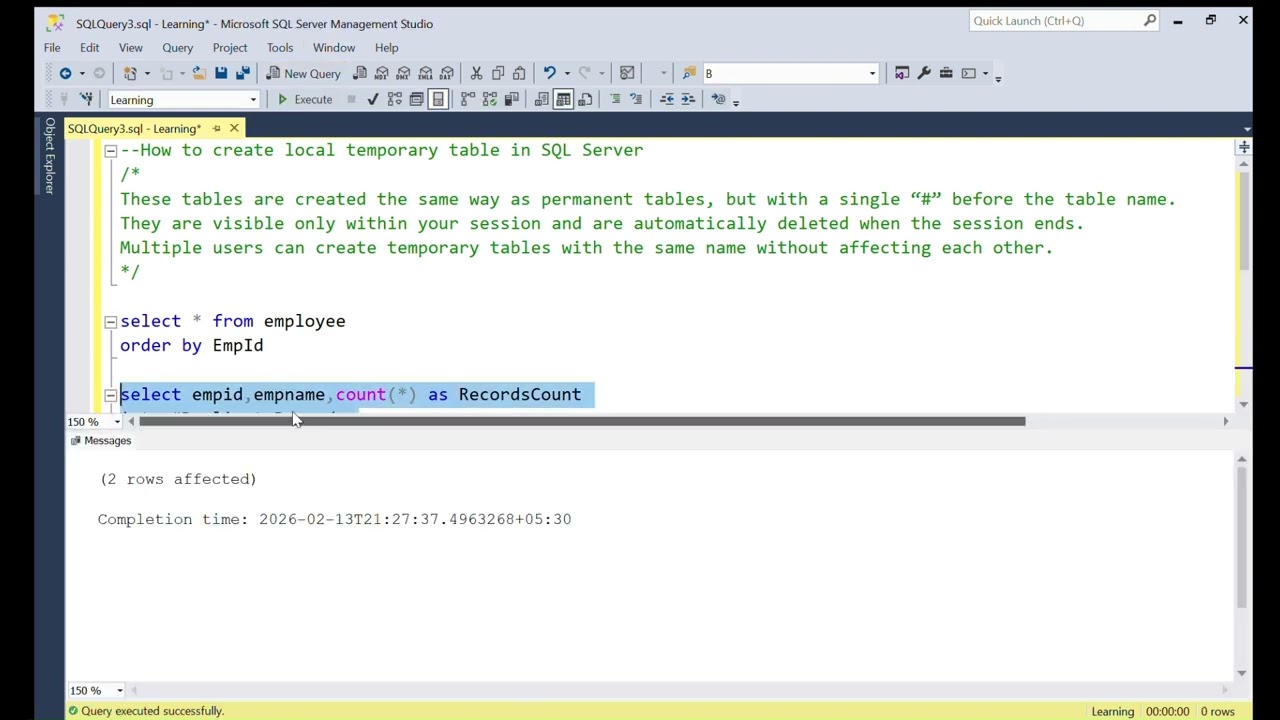The image size is (1280, 720).
Task: Select Results to Grid mode
Action: pos(563,99)
